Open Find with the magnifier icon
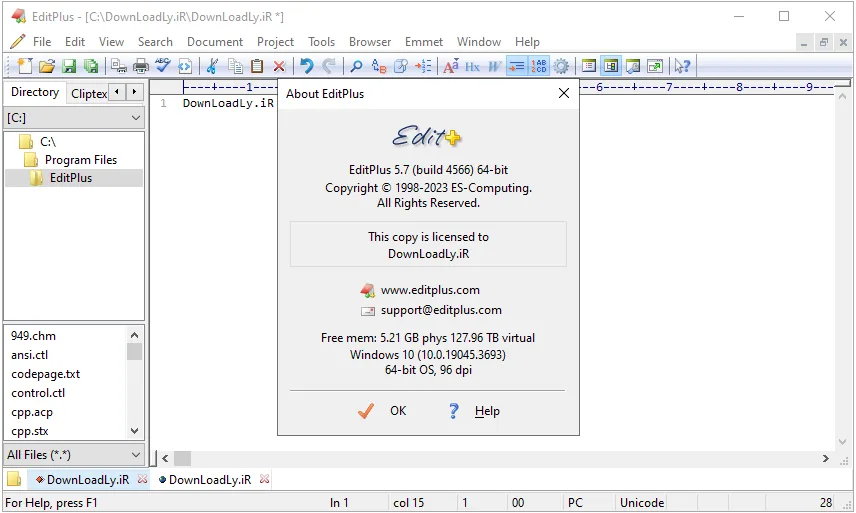This screenshot has height=513, width=856. pyautogui.click(x=356, y=66)
